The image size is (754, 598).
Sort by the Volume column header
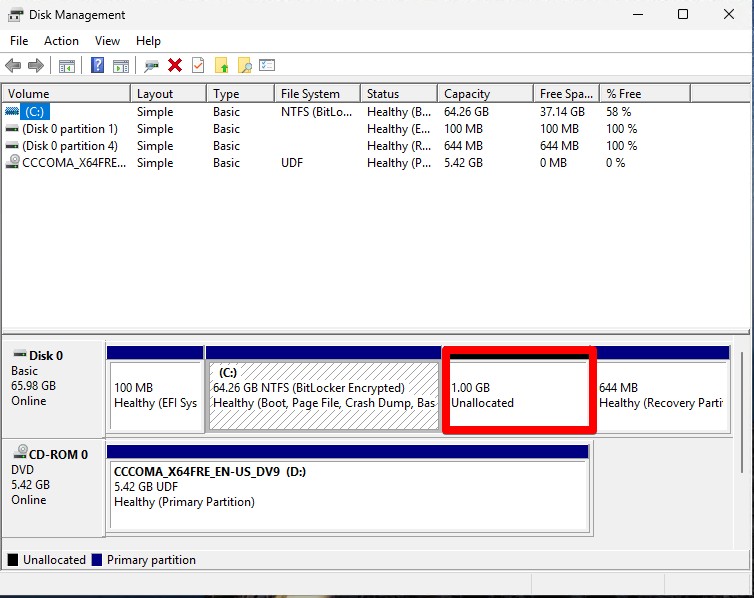pyautogui.click(x=66, y=94)
